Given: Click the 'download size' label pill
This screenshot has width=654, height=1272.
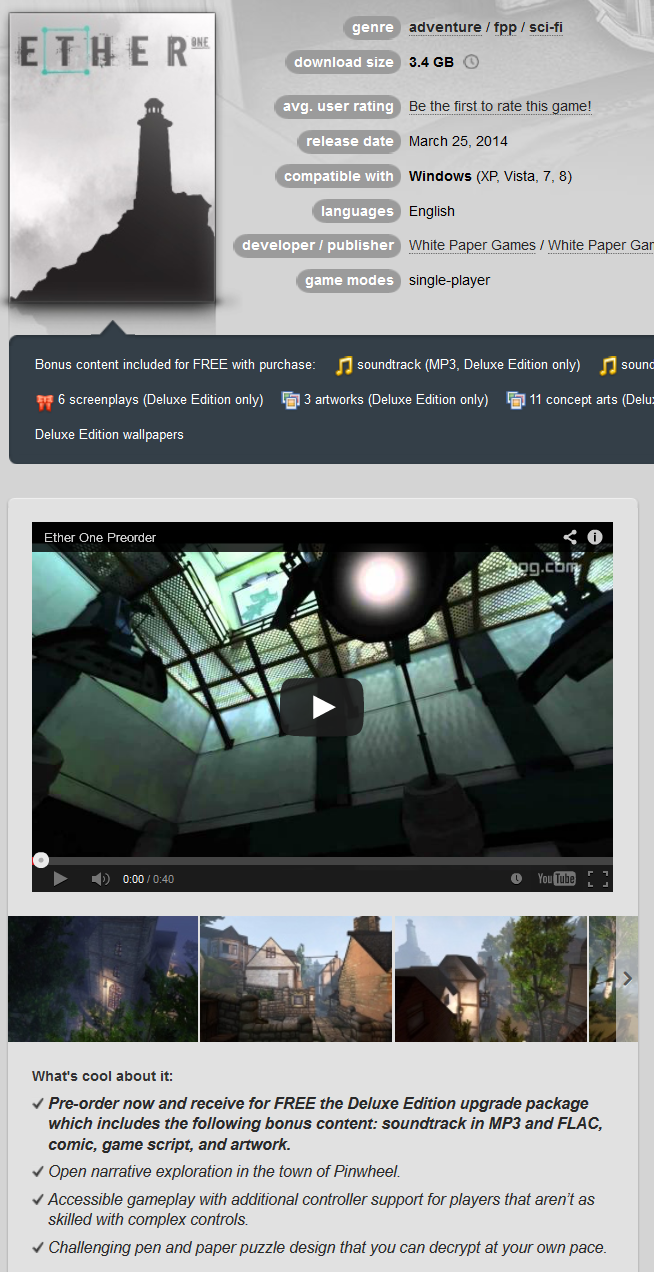Looking at the screenshot, I should click(343, 62).
